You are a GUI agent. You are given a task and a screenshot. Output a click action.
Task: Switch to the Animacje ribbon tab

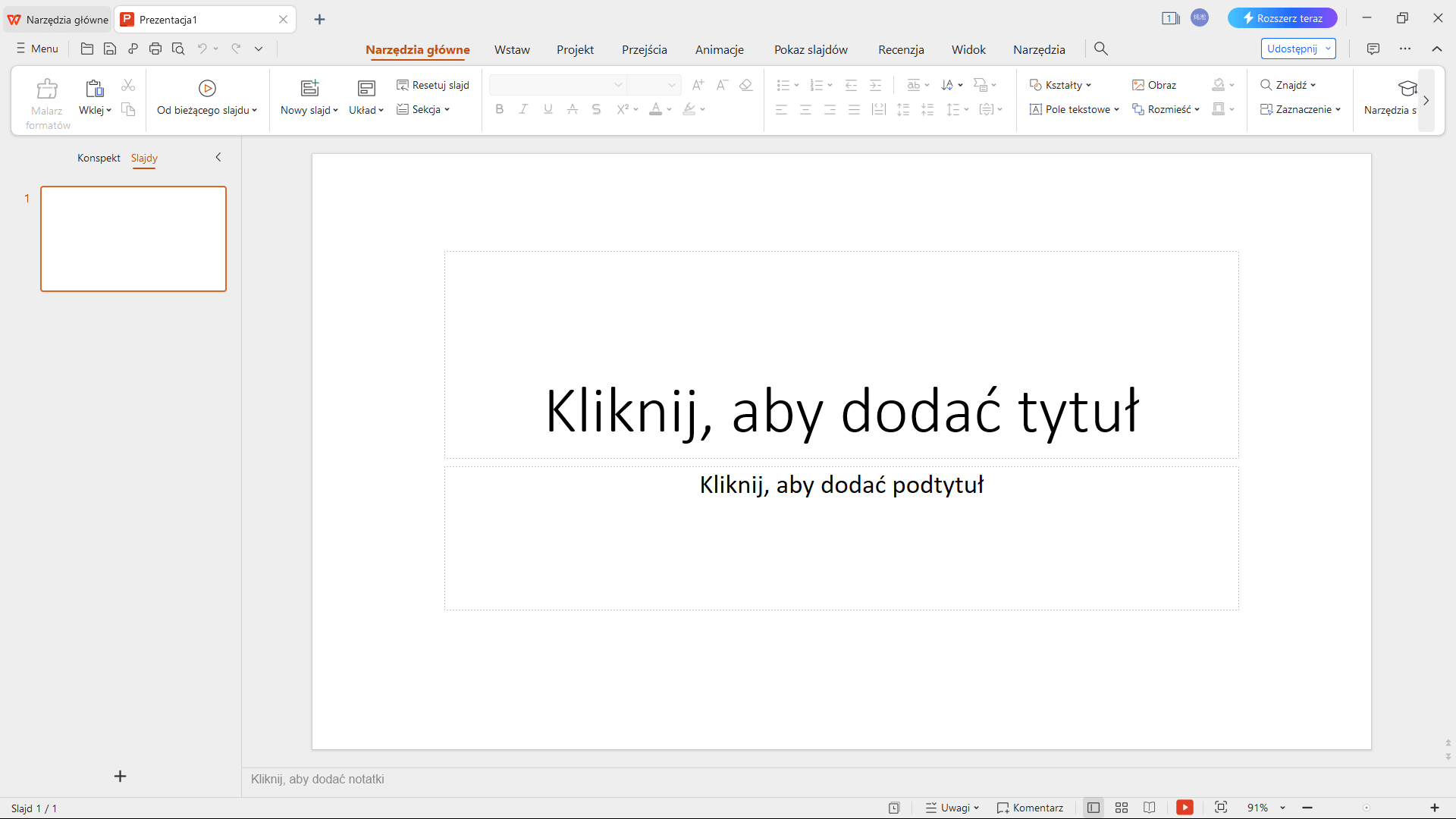(719, 49)
